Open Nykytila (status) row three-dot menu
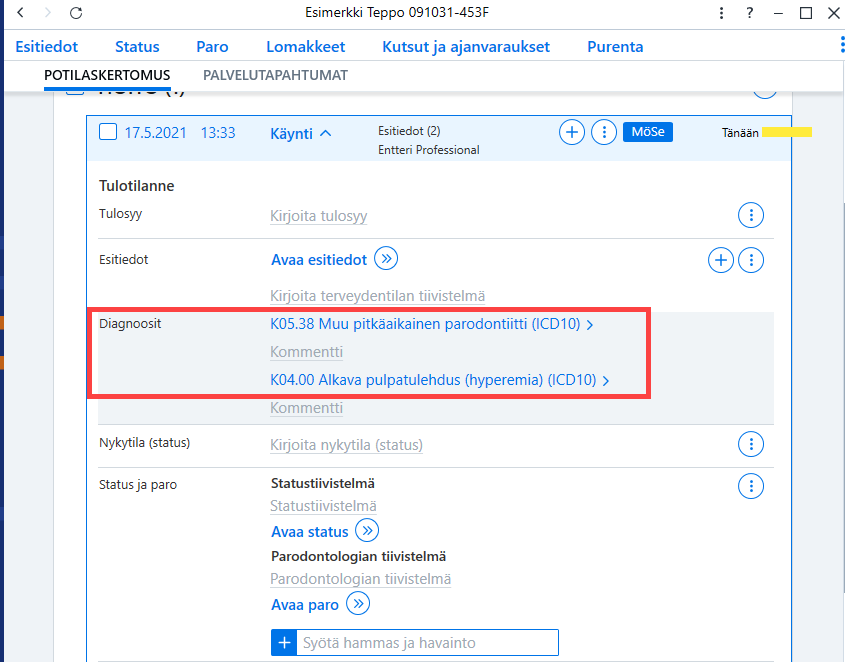 tap(751, 444)
